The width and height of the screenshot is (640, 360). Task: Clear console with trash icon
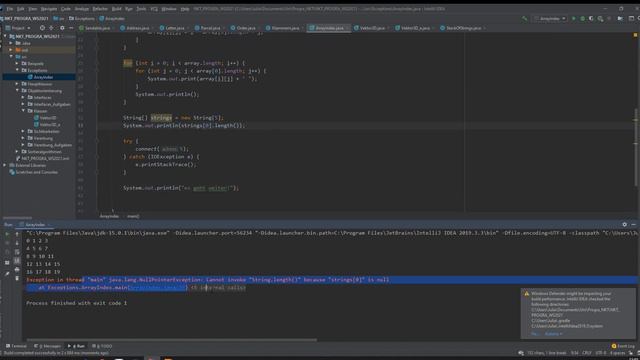click(x=17, y=278)
